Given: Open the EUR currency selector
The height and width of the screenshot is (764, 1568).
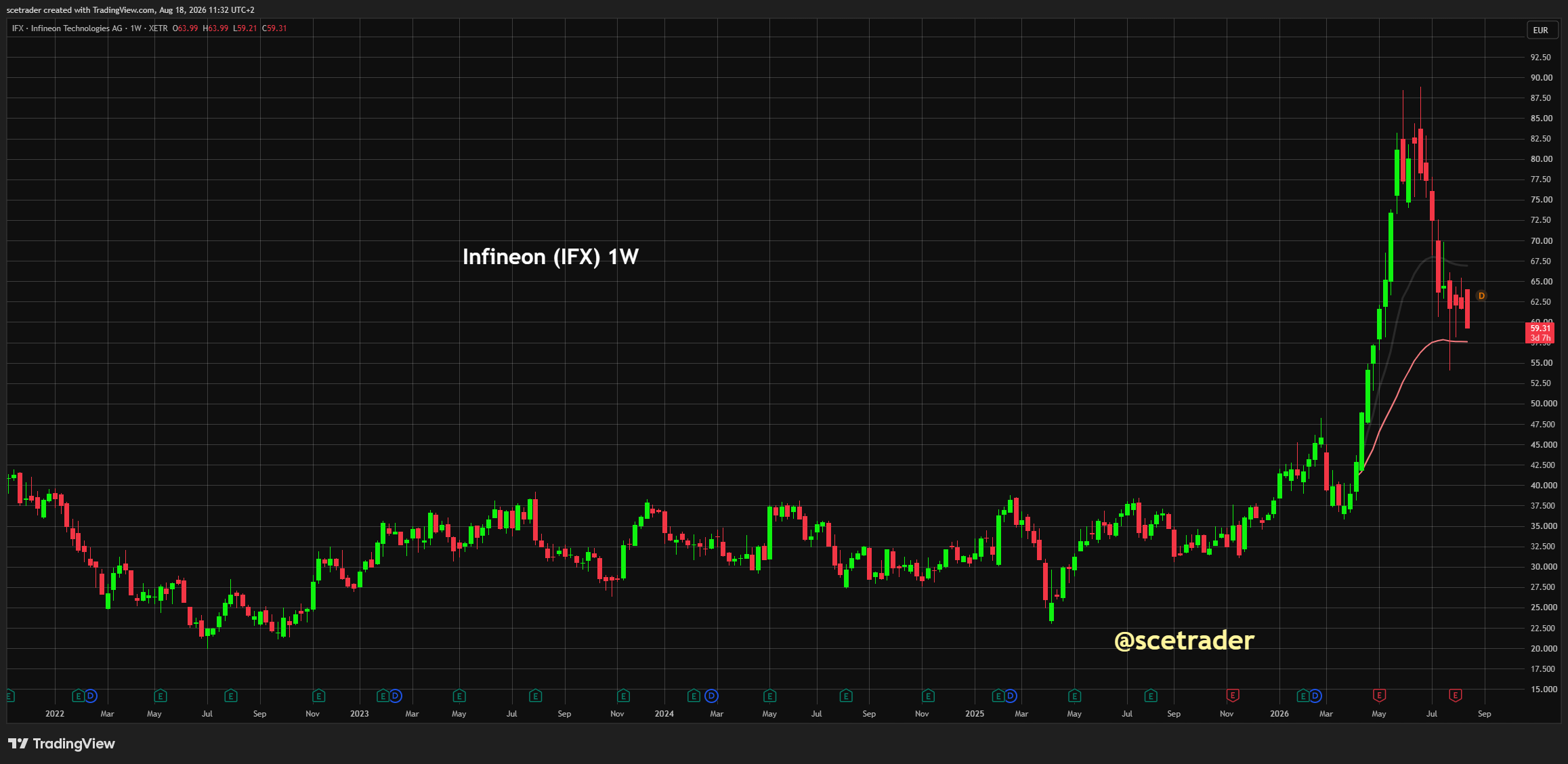Looking at the screenshot, I should coord(1541,30).
